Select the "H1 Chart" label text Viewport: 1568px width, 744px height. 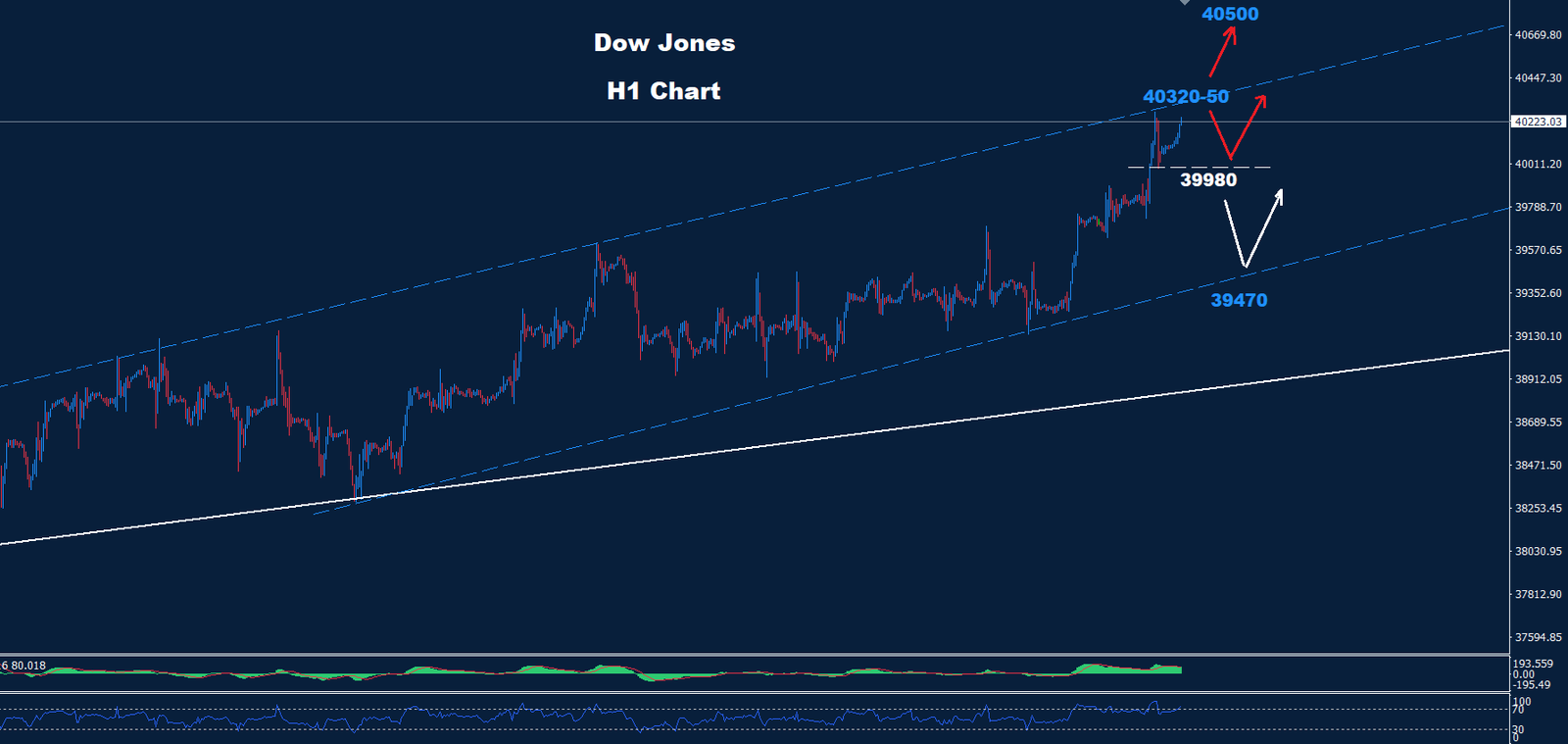click(663, 91)
